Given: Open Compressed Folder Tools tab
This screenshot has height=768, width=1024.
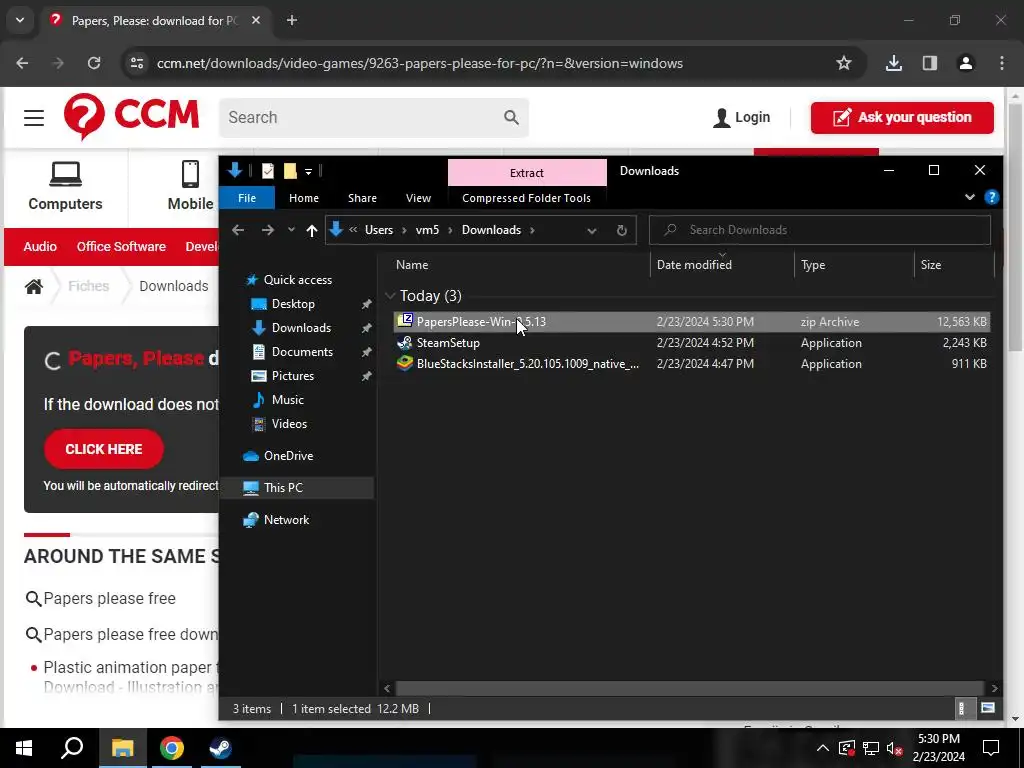Looking at the screenshot, I should pyautogui.click(x=526, y=198).
